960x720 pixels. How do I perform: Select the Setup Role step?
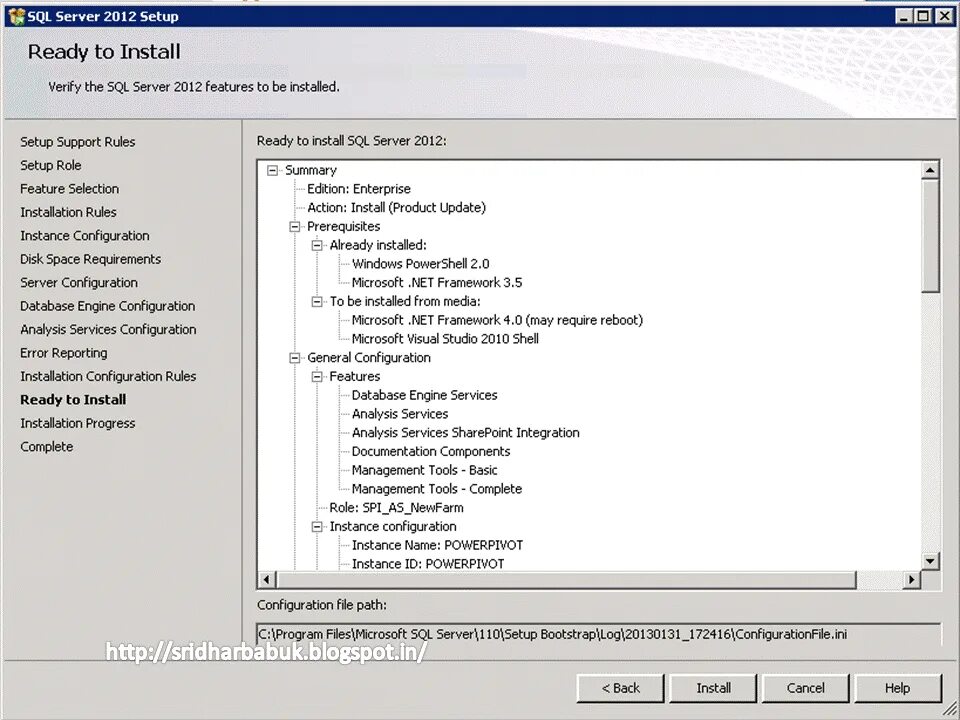(51, 165)
